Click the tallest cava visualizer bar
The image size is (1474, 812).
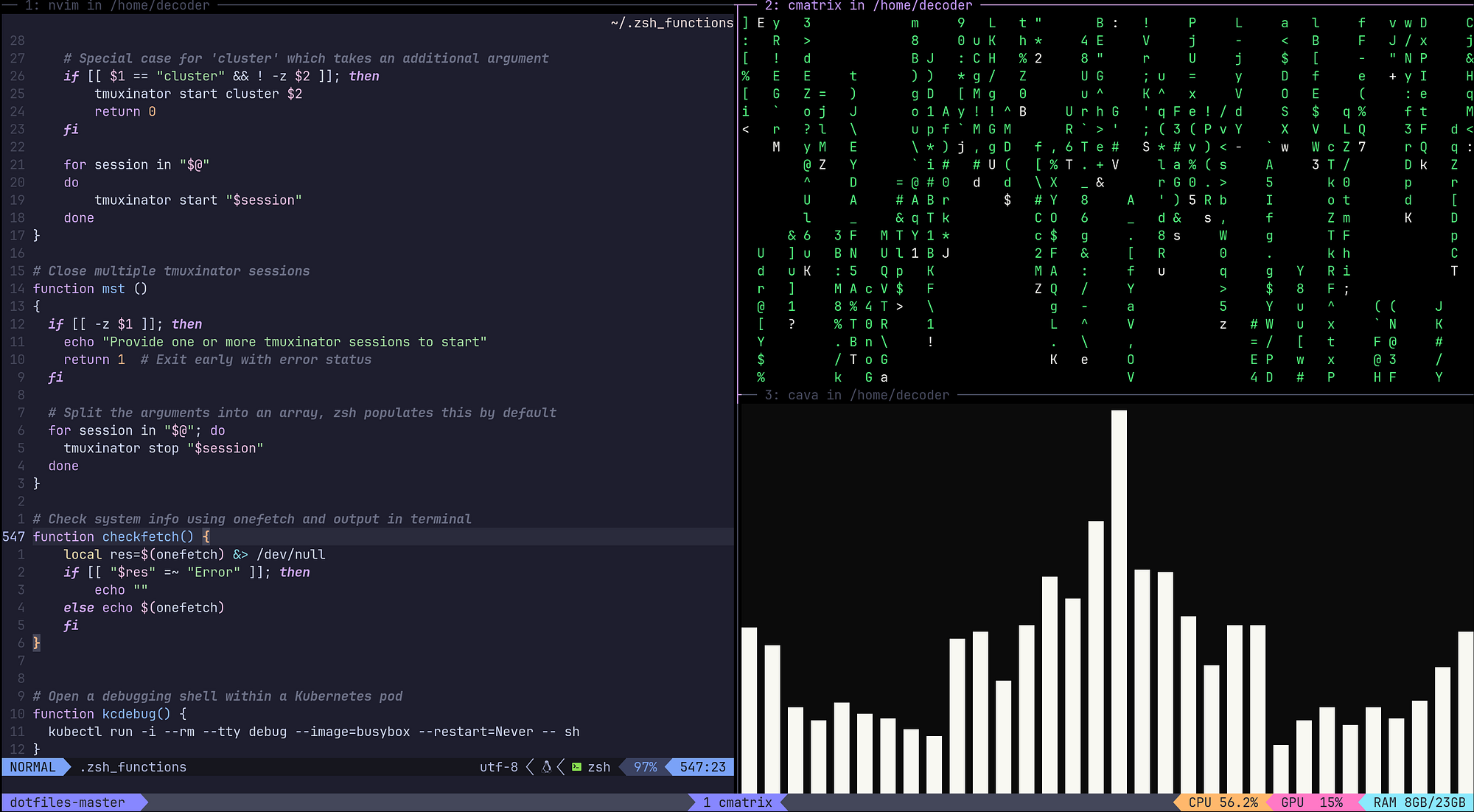click(1119, 601)
